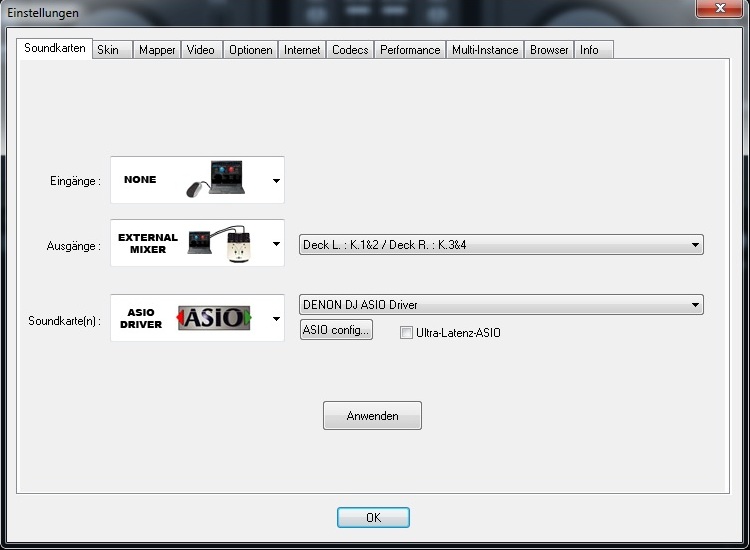Screen dimensions: 750x550
Task: Switch to the Multi-Instance tab
Action: (485, 50)
